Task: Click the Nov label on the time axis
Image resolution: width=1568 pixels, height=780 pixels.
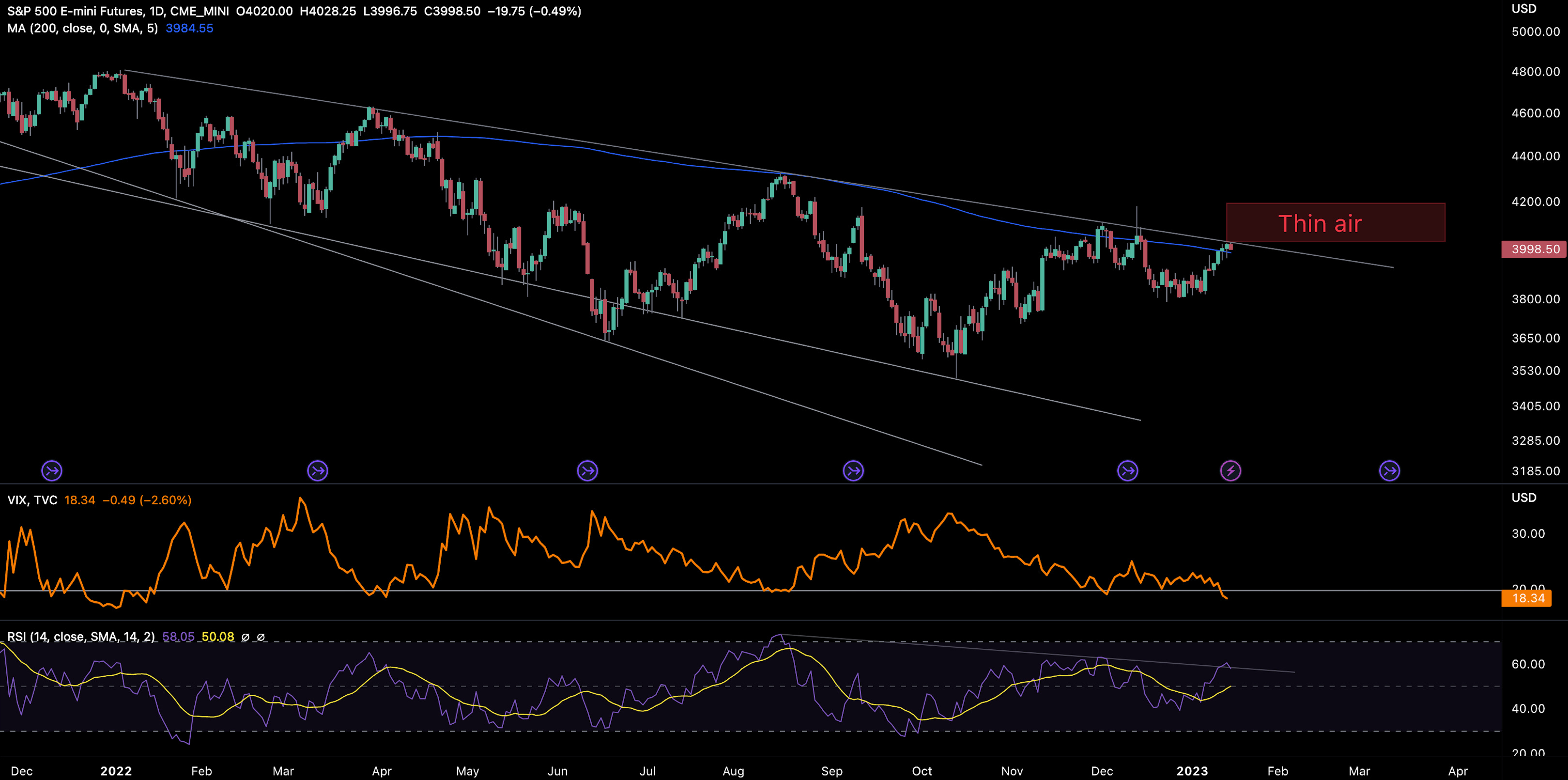Action: [1012, 771]
